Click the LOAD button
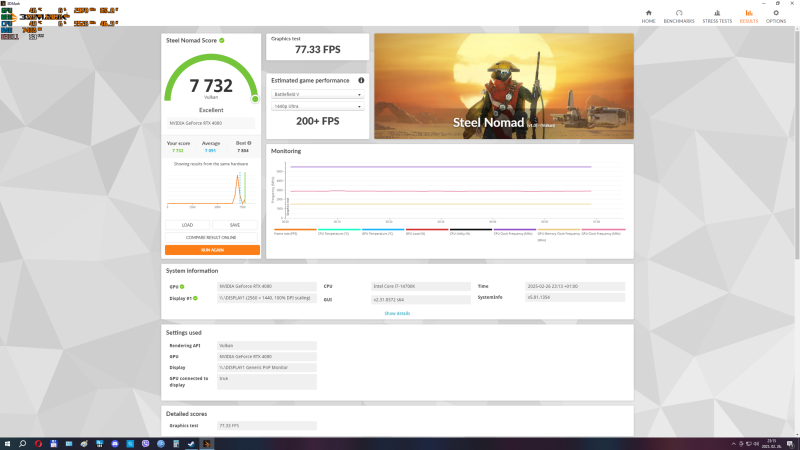The image size is (800, 450). pyautogui.click(x=187, y=225)
